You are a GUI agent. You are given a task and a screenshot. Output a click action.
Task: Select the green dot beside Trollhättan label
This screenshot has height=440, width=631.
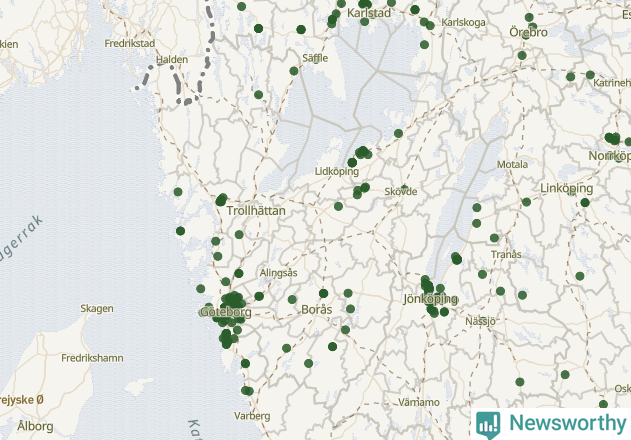221,200
